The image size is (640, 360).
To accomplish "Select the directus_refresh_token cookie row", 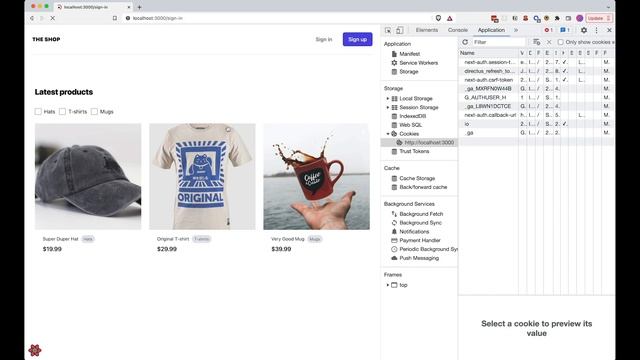I will 536,71.
